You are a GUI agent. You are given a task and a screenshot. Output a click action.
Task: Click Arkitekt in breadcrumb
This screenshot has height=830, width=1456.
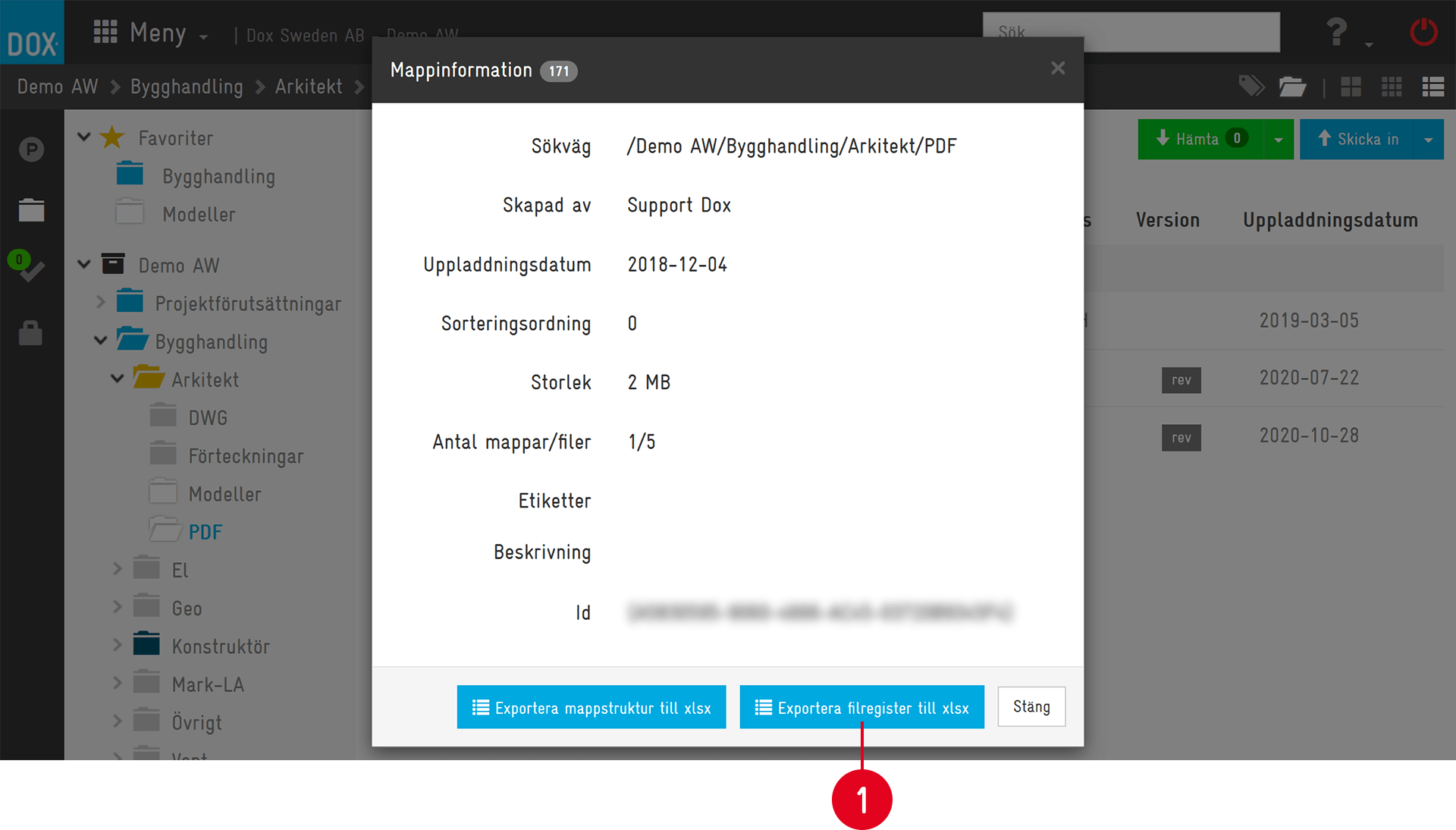(309, 86)
